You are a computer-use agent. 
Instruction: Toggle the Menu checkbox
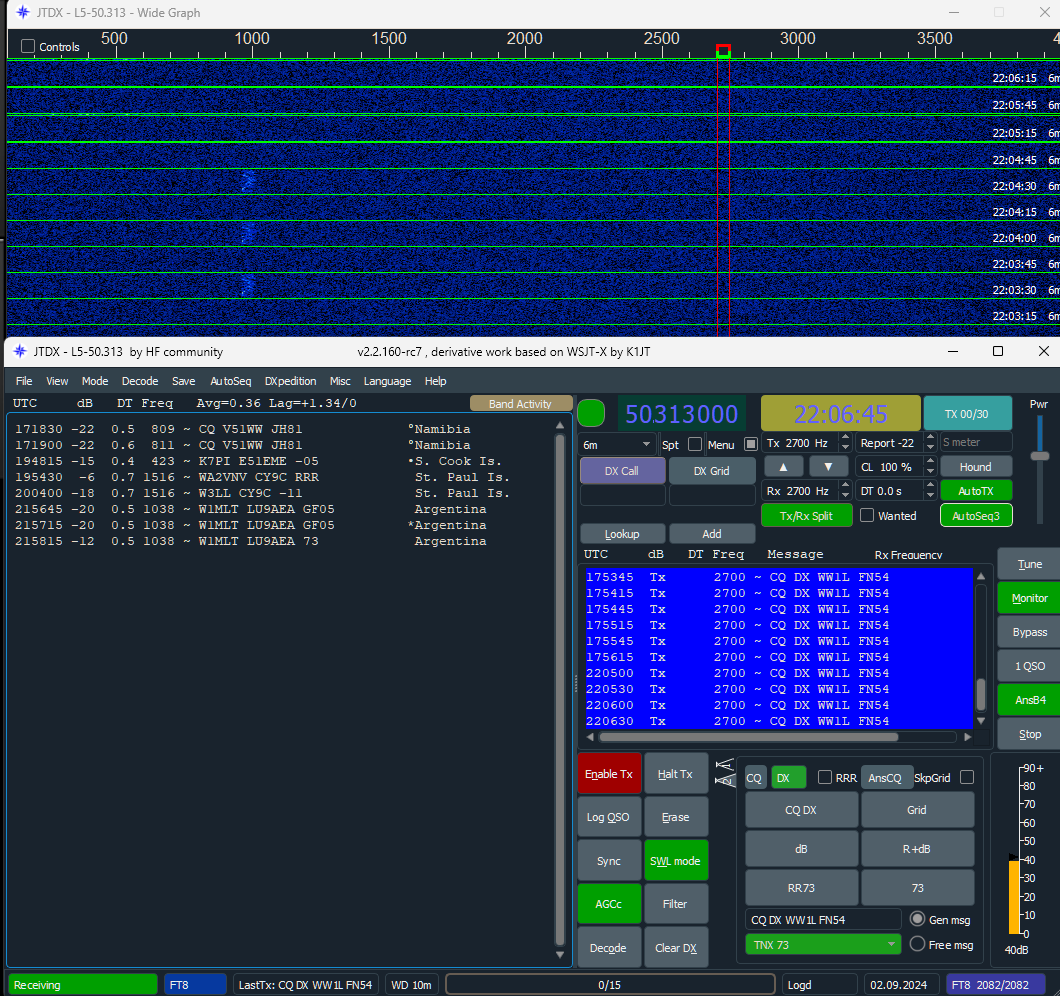coord(750,444)
